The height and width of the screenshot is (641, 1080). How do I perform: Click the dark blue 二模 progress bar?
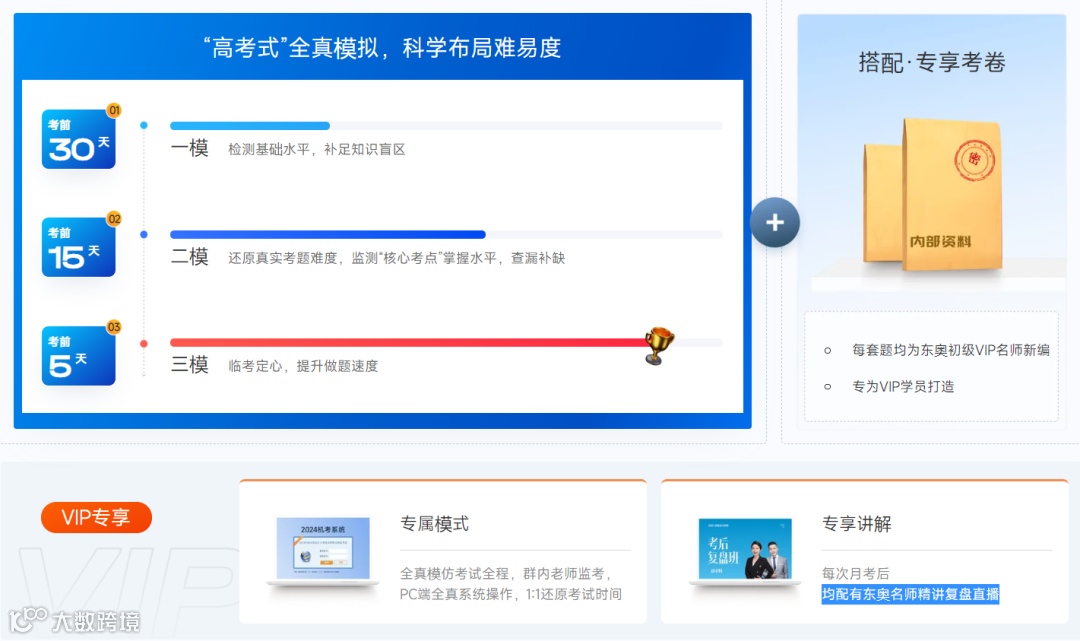click(x=328, y=235)
